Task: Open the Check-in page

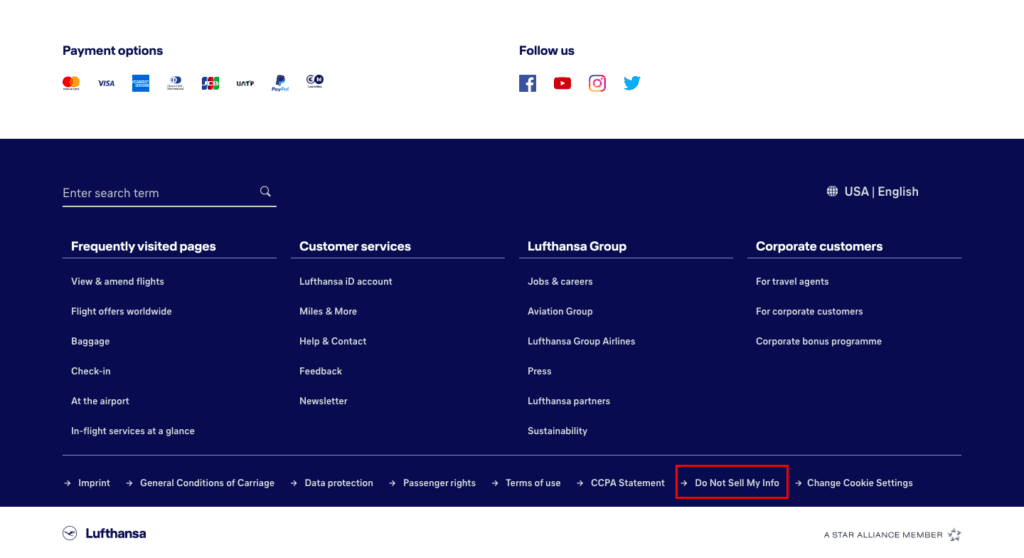Action: click(x=91, y=371)
